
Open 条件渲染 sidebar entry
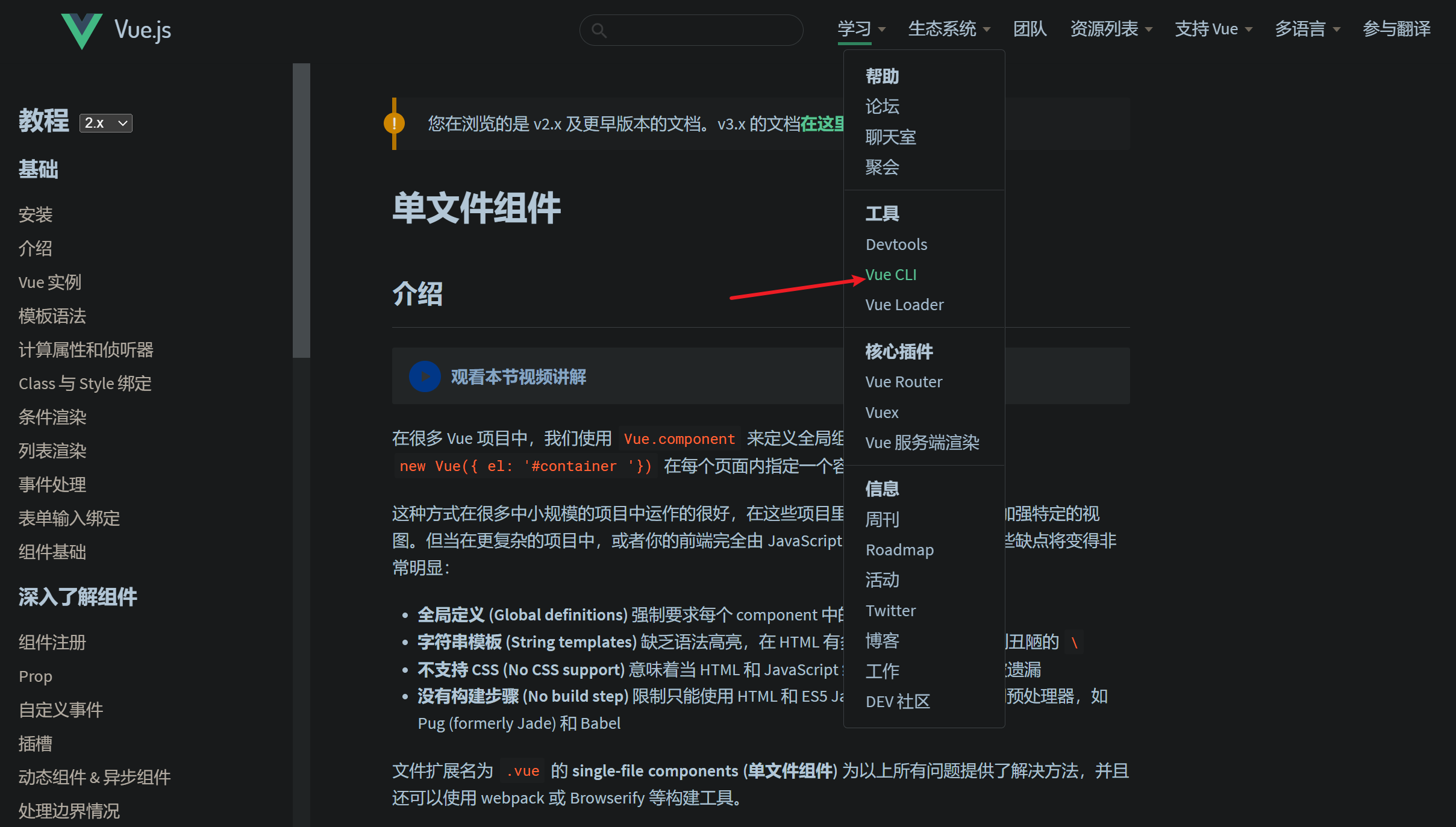[x=52, y=417]
